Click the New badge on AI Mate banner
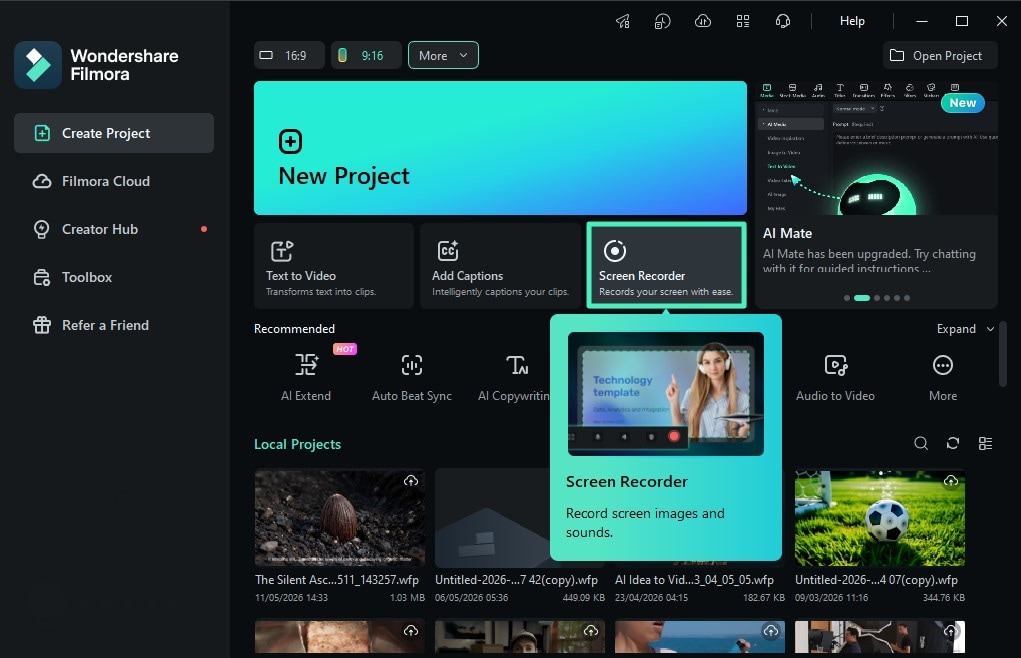This screenshot has height=658, width=1021. point(962,103)
